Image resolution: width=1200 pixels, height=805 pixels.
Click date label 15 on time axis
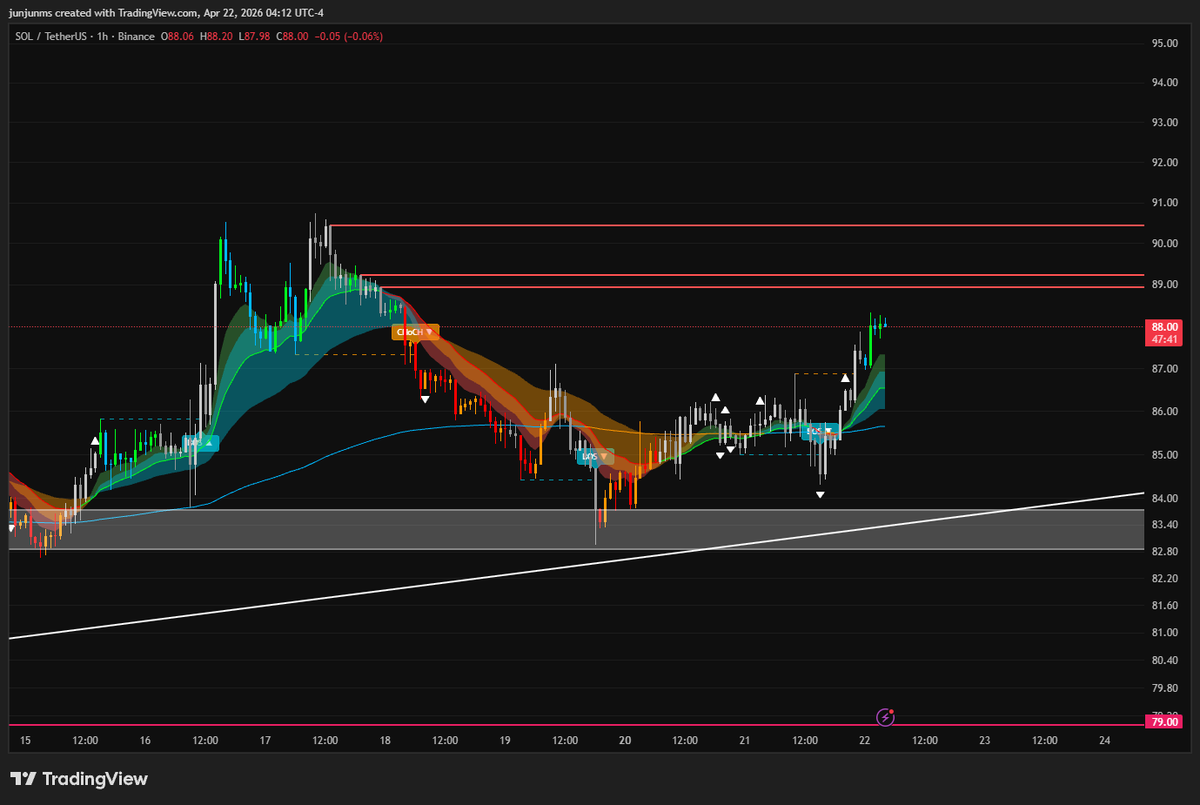(x=26, y=741)
